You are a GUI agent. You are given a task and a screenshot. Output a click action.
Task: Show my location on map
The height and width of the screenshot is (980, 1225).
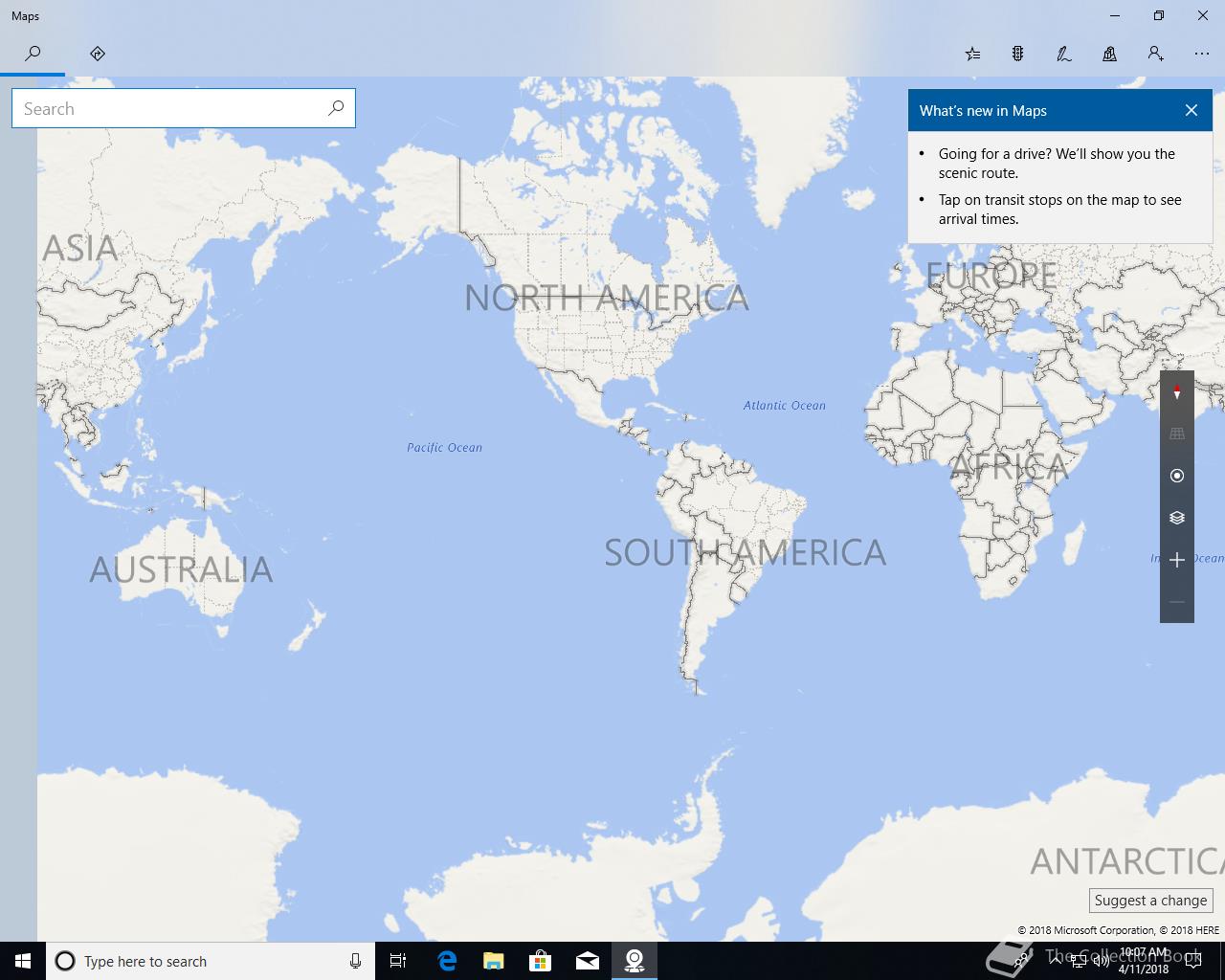point(1177,476)
